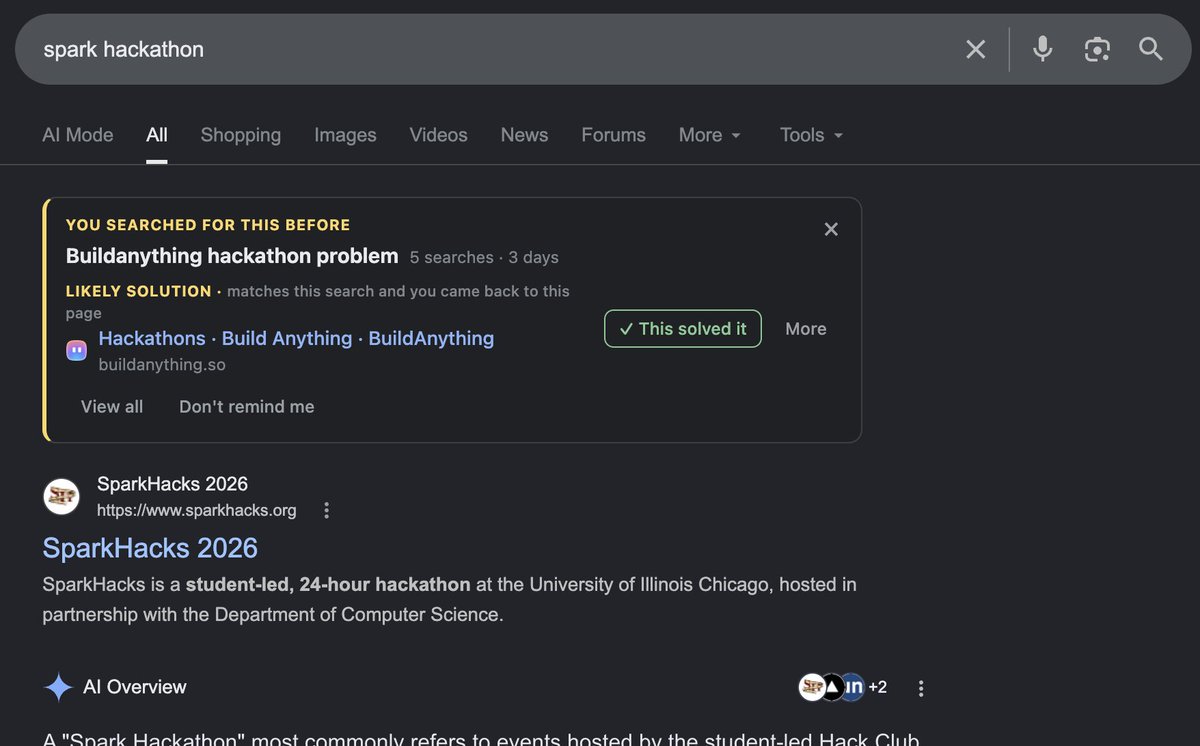Click the sparkhacks.org URL
This screenshot has width=1200, height=746.
[x=197, y=511]
